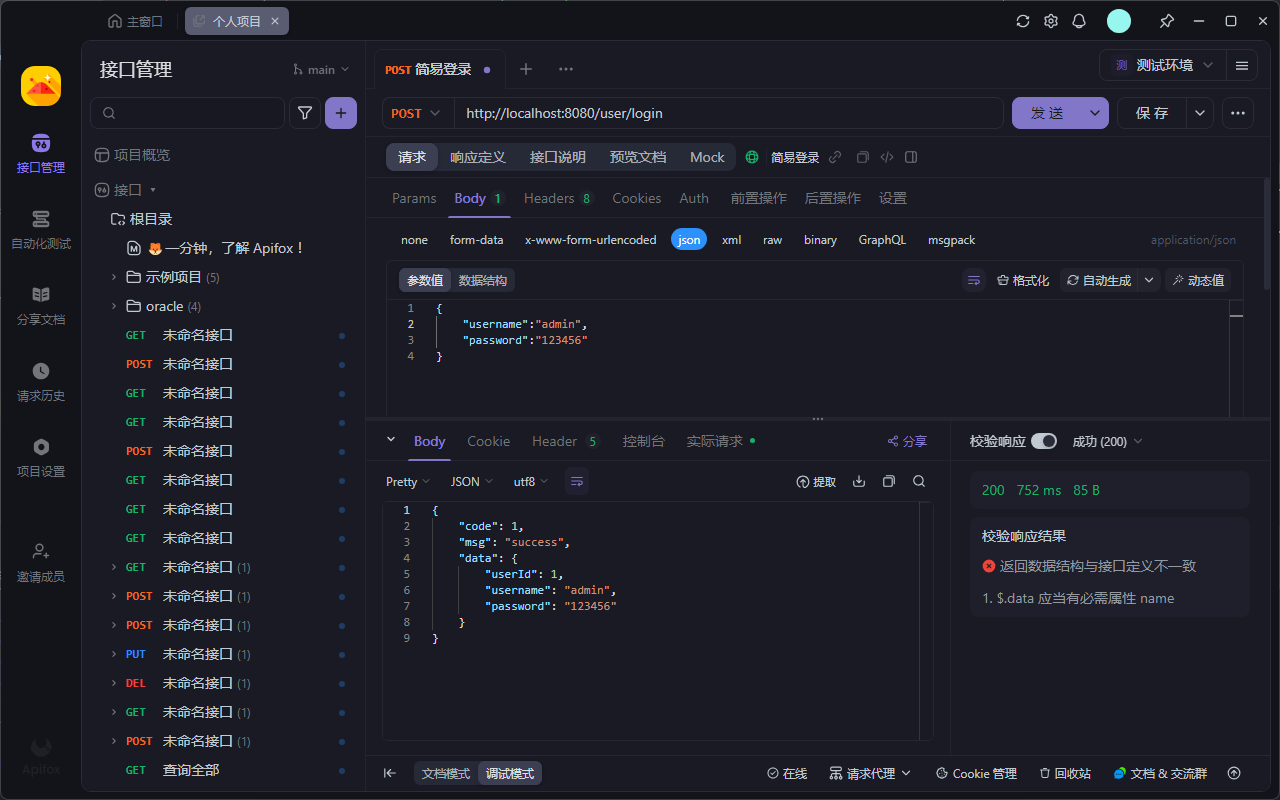Click the 提取 button in response toolbar
The image size is (1280, 800).
(816, 482)
